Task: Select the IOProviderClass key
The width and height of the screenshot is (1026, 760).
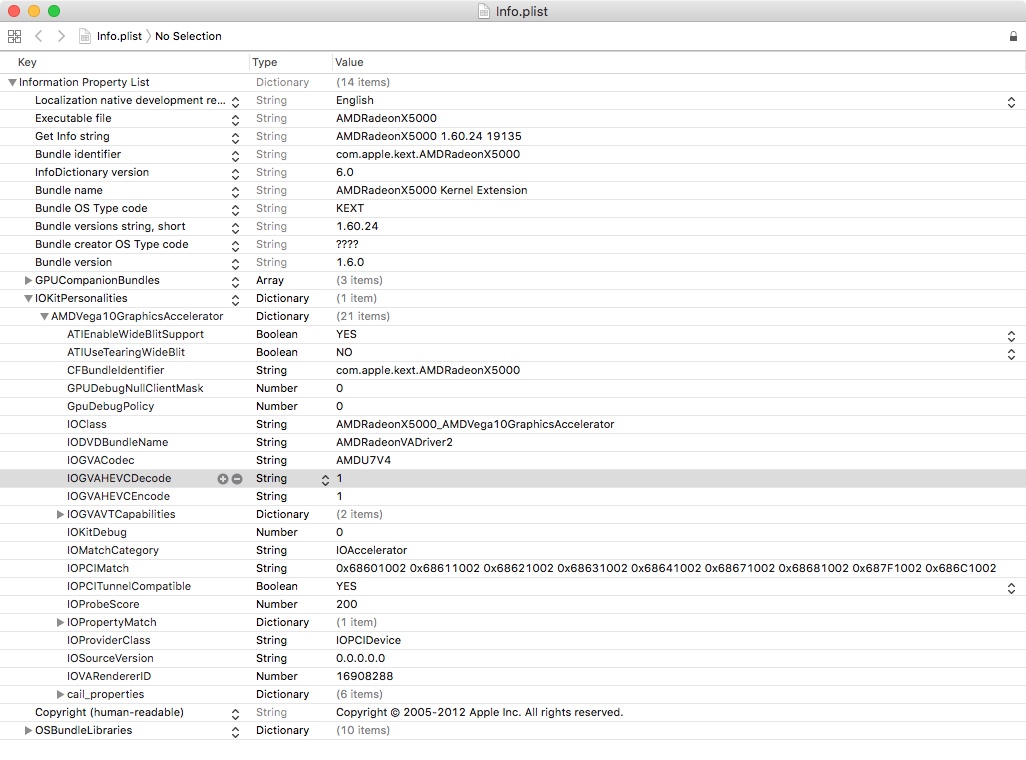Action: click(109, 640)
